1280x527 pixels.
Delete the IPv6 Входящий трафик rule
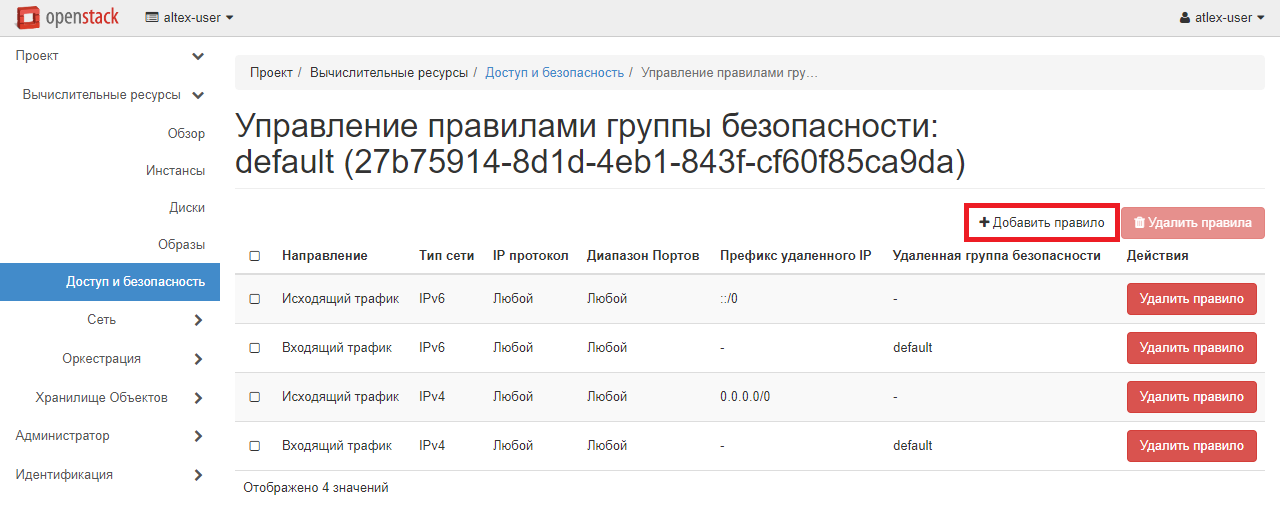pyautogui.click(x=1191, y=348)
